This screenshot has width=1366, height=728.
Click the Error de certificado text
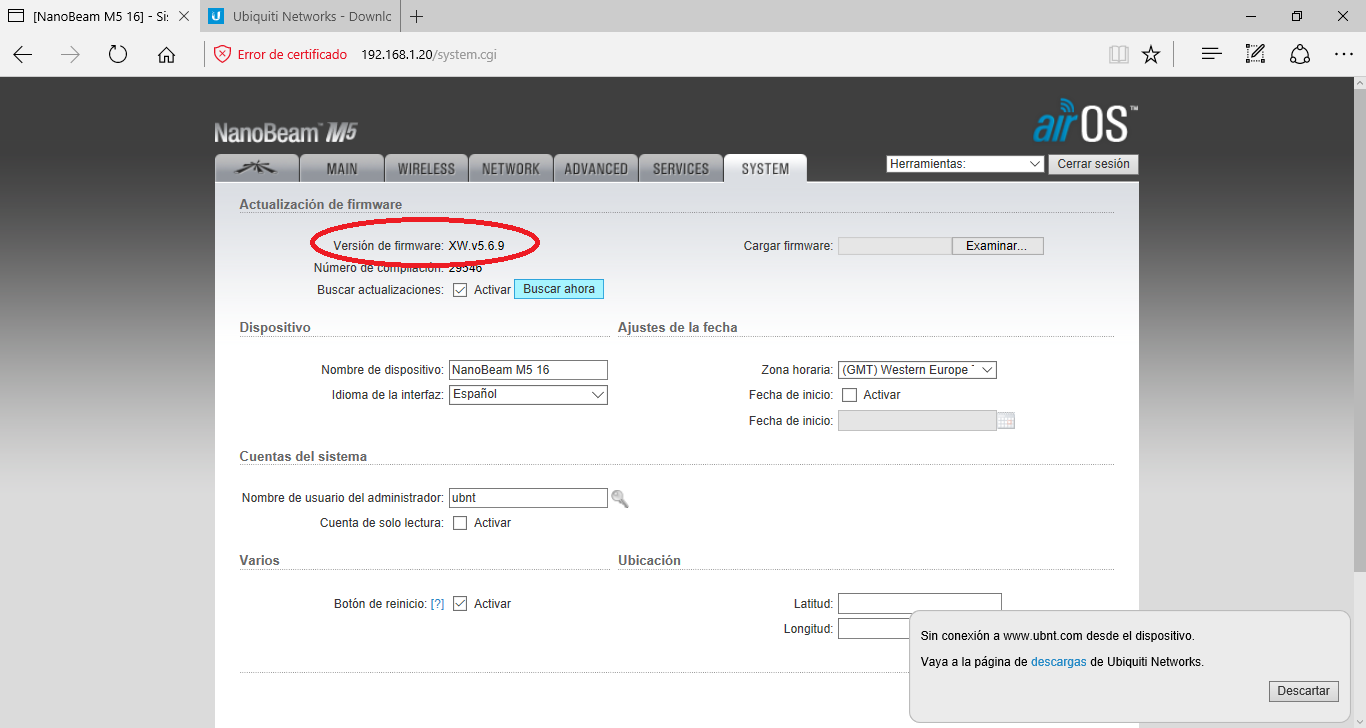tap(292, 54)
